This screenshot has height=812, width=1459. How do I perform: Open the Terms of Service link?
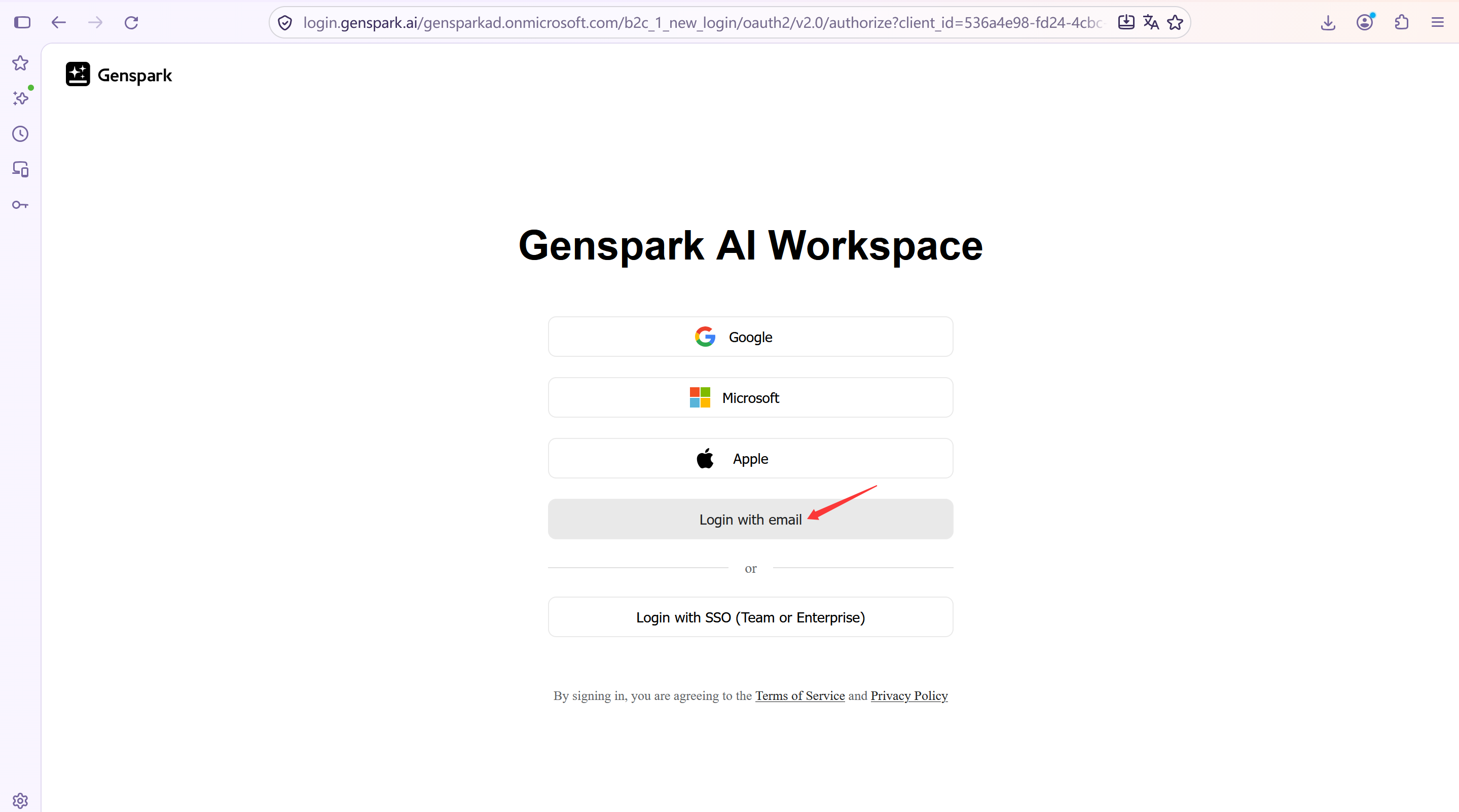click(800, 695)
